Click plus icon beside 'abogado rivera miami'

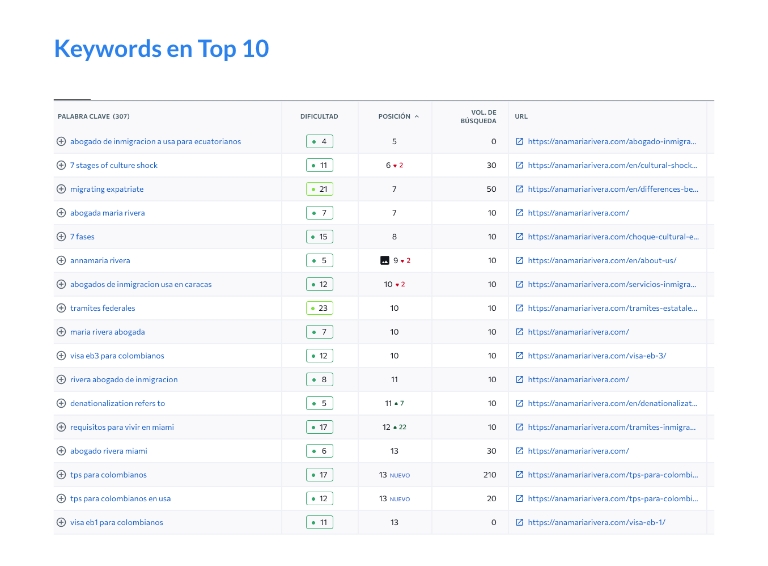click(x=61, y=451)
